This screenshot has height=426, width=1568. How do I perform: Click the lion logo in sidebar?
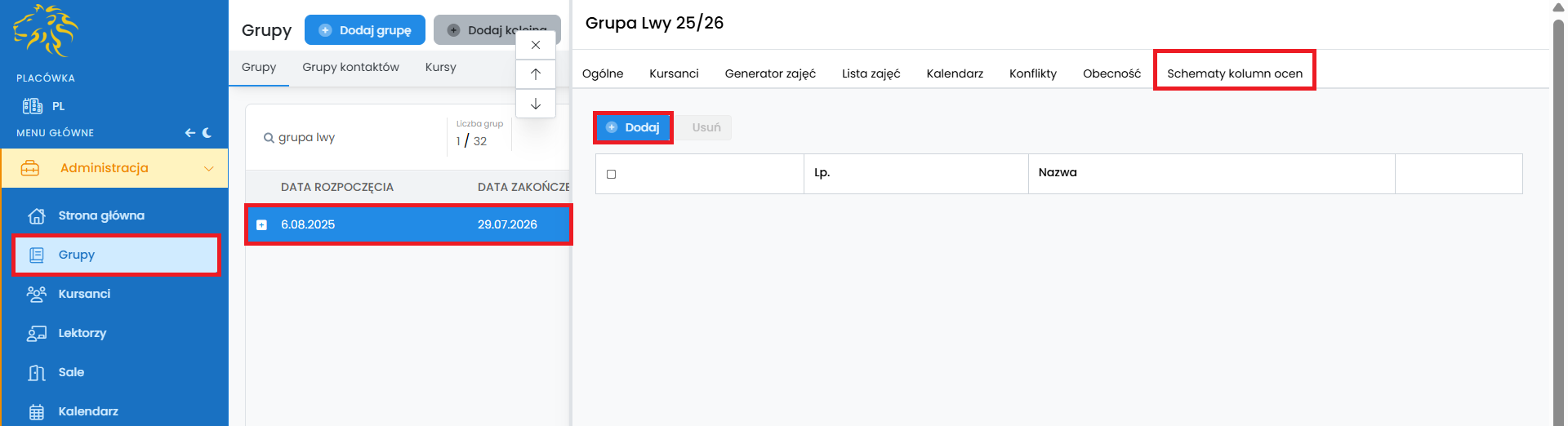(46, 31)
